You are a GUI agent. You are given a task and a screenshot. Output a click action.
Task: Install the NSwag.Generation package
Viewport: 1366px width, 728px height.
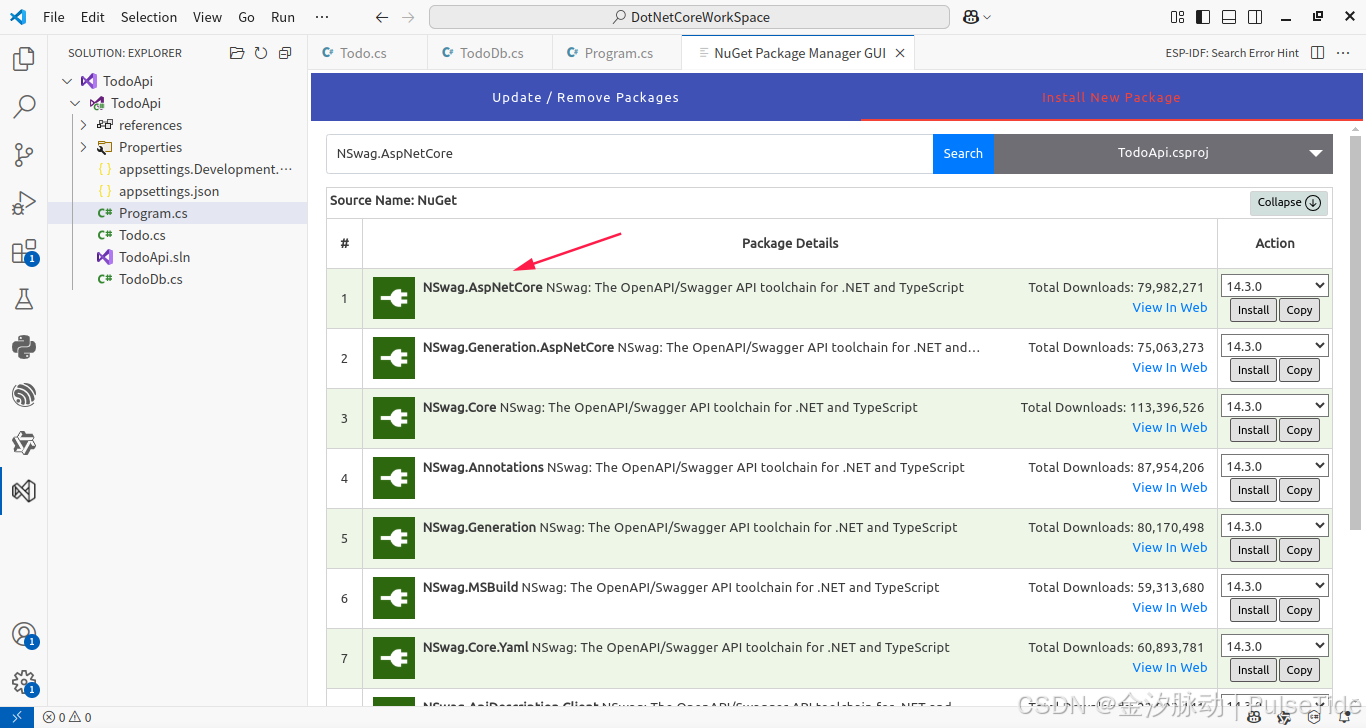(x=1253, y=550)
